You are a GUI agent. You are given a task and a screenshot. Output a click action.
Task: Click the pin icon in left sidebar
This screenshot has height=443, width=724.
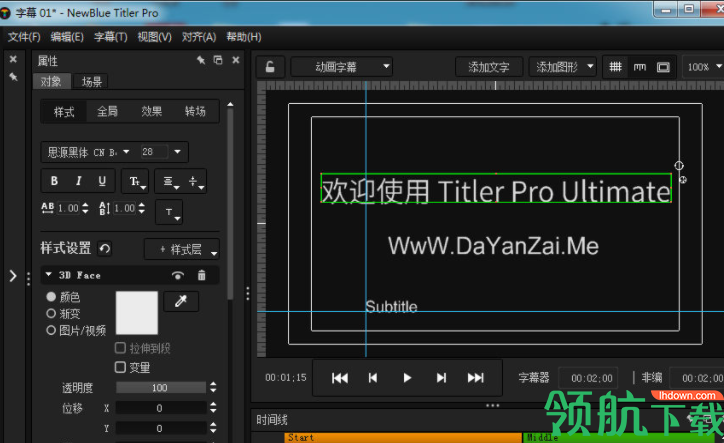click(x=13, y=77)
